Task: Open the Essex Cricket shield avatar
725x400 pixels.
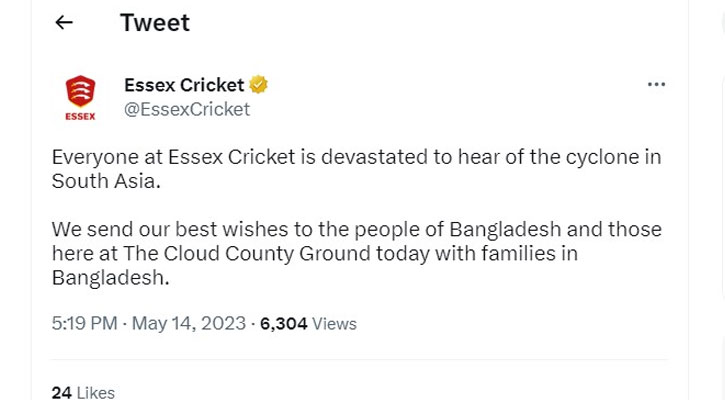Action: tap(80, 98)
